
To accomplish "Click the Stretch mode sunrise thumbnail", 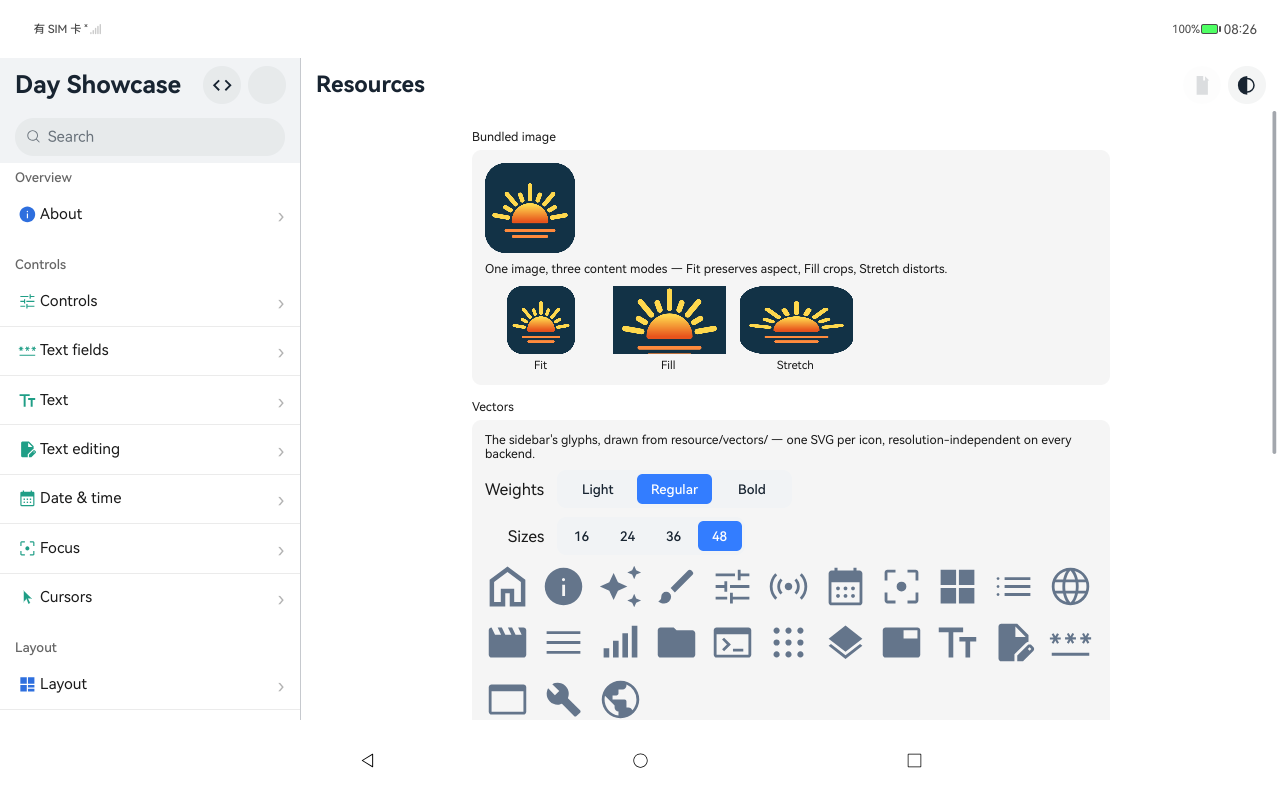I will click(x=796, y=320).
